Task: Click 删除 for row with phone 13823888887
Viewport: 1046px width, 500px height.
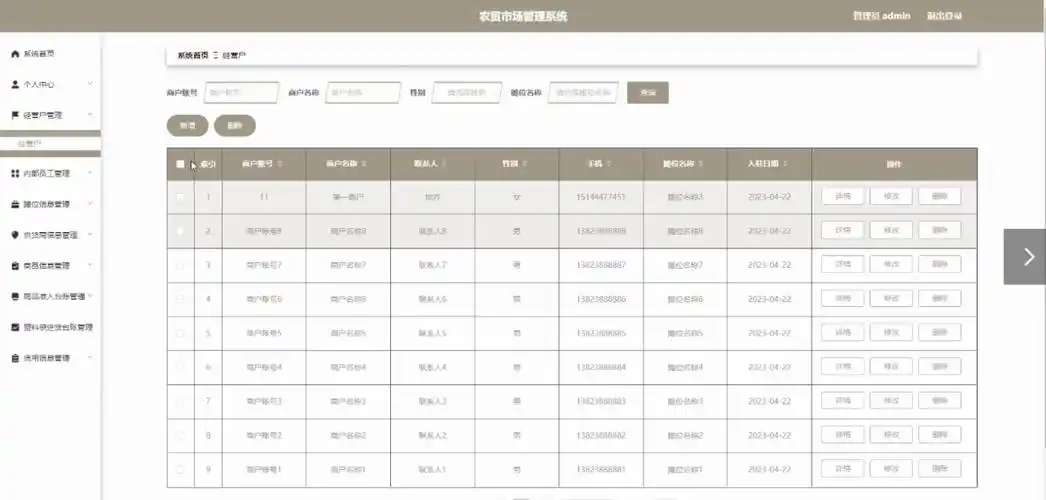Action: [x=940, y=264]
